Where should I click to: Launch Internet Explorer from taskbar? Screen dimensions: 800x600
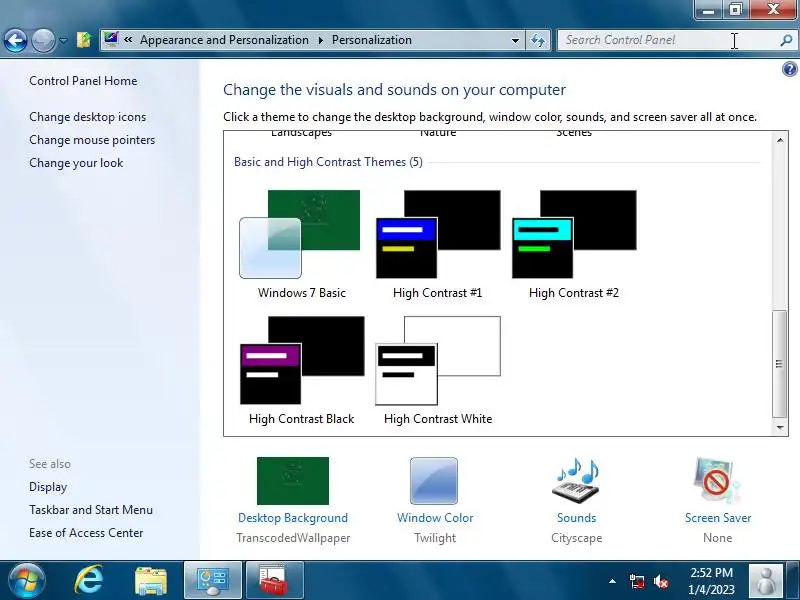[88, 581]
